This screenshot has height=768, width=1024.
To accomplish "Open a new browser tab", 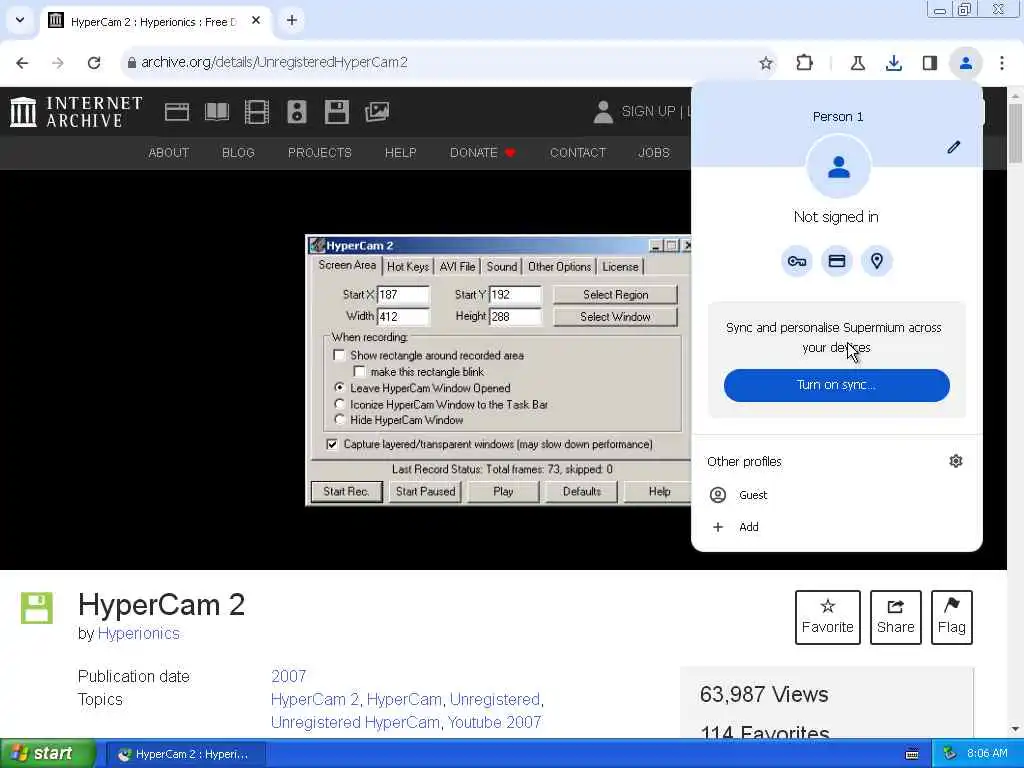I will point(292,21).
